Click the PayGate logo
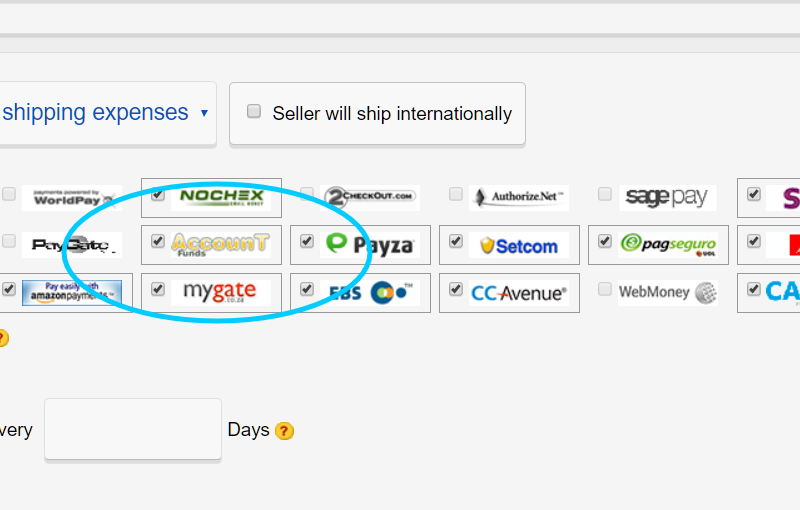The width and height of the screenshot is (800, 510). point(72,245)
